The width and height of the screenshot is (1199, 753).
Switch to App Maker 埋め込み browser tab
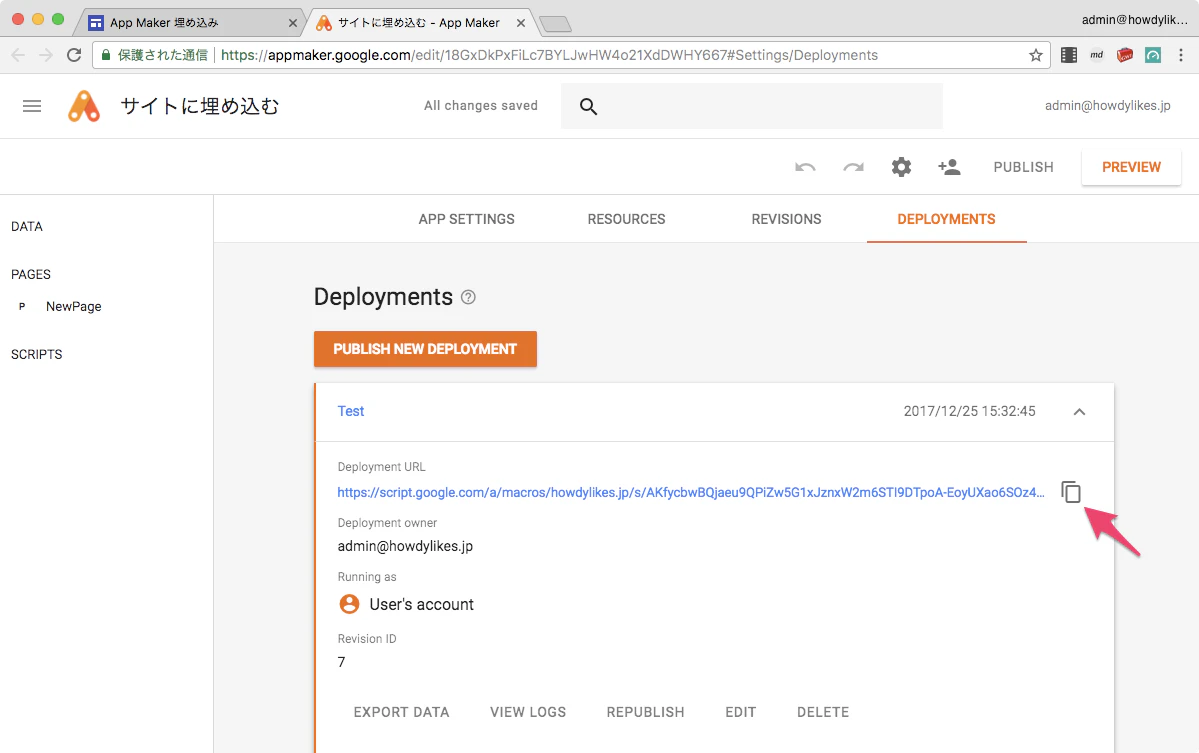click(188, 23)
